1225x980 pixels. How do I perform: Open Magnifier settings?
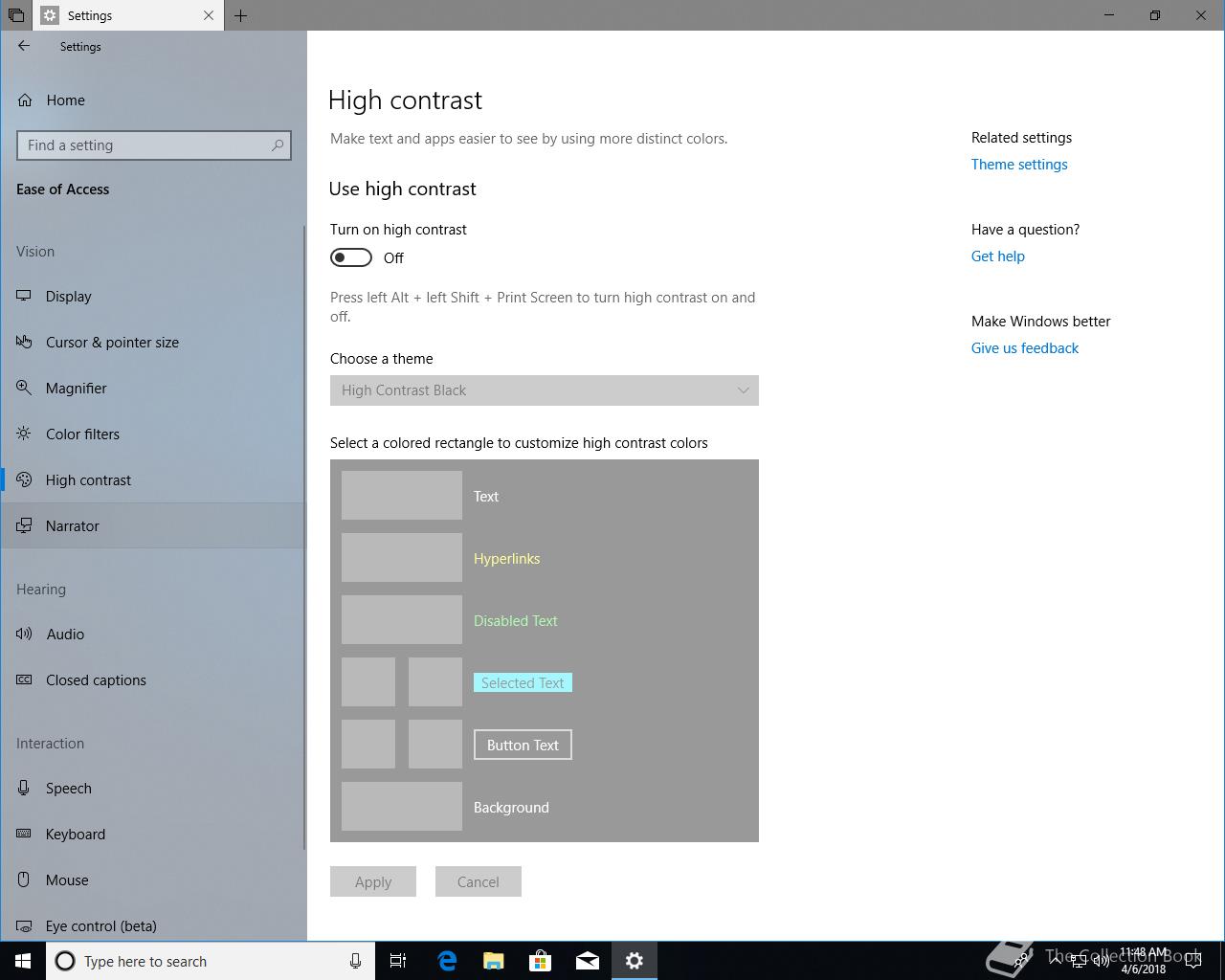pyautogui.click(x=153, y=388)
